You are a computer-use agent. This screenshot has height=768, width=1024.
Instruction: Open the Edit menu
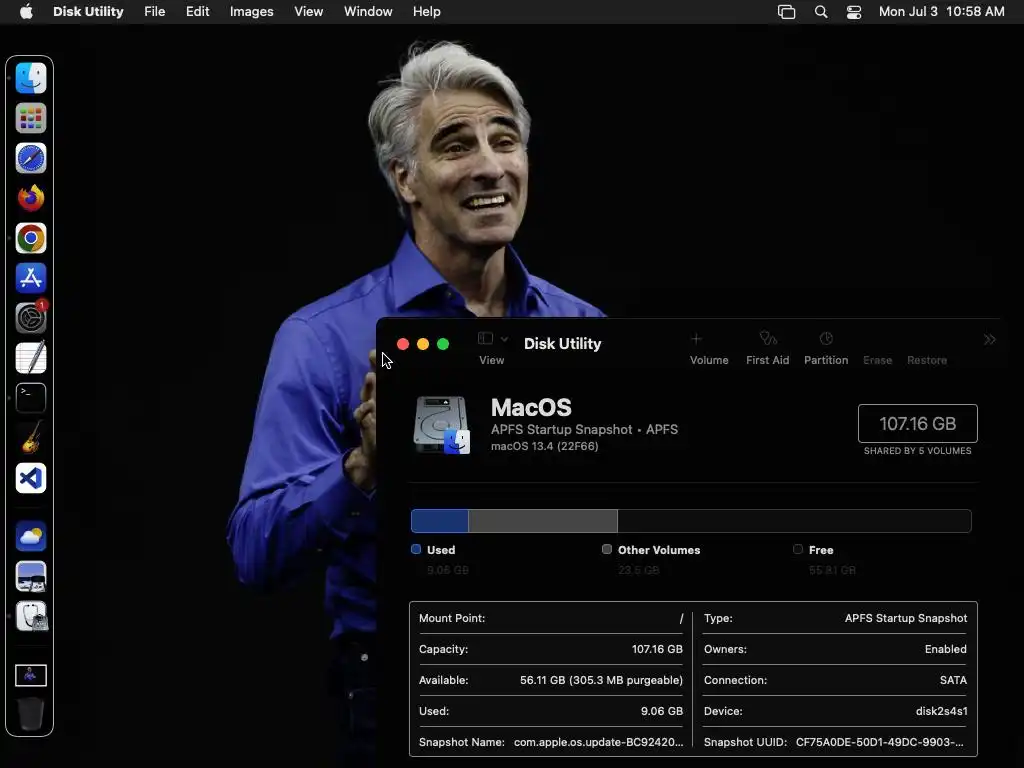pos(197,12)
